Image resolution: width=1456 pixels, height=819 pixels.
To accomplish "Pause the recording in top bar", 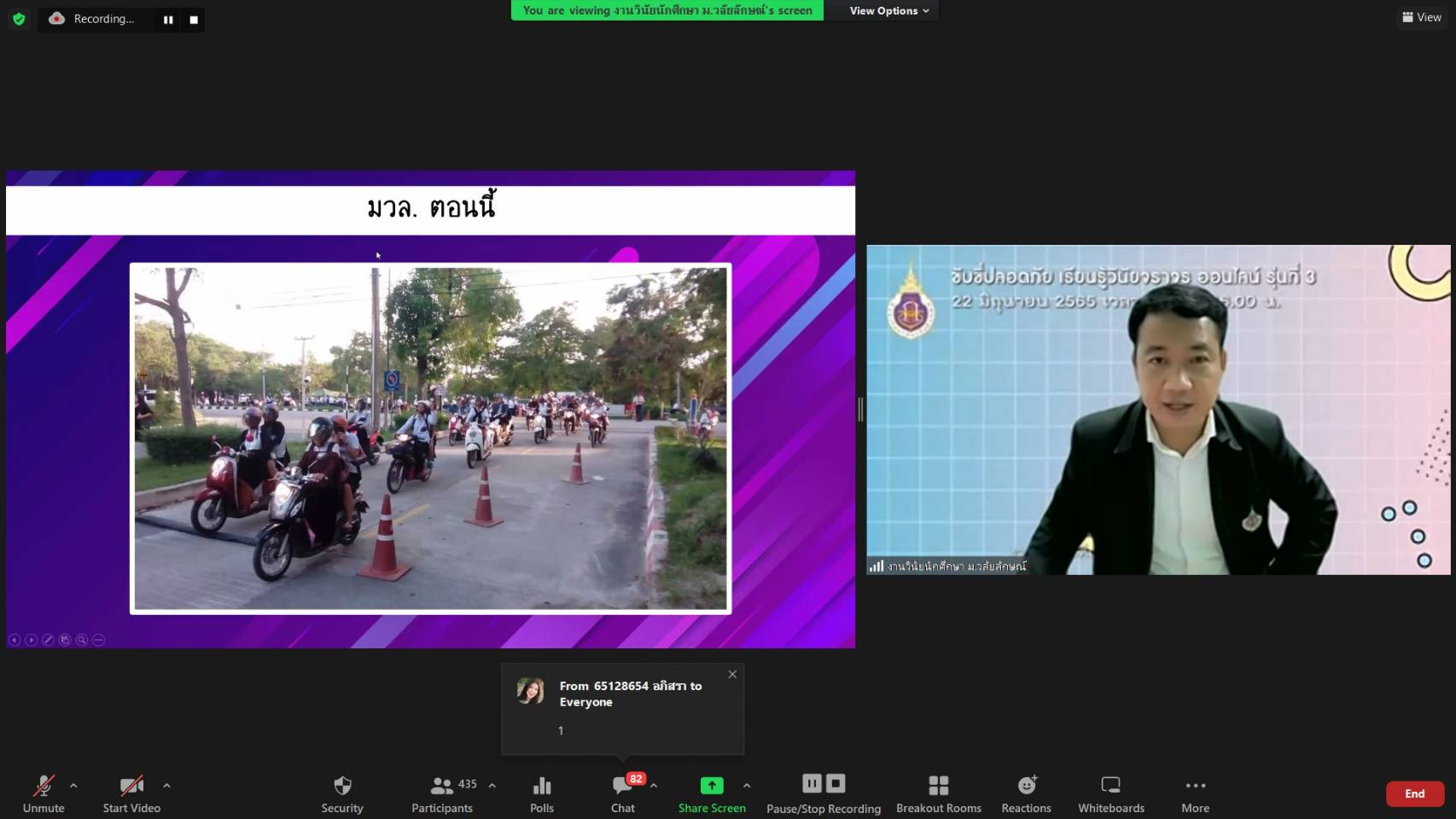I will pos(168,20).
